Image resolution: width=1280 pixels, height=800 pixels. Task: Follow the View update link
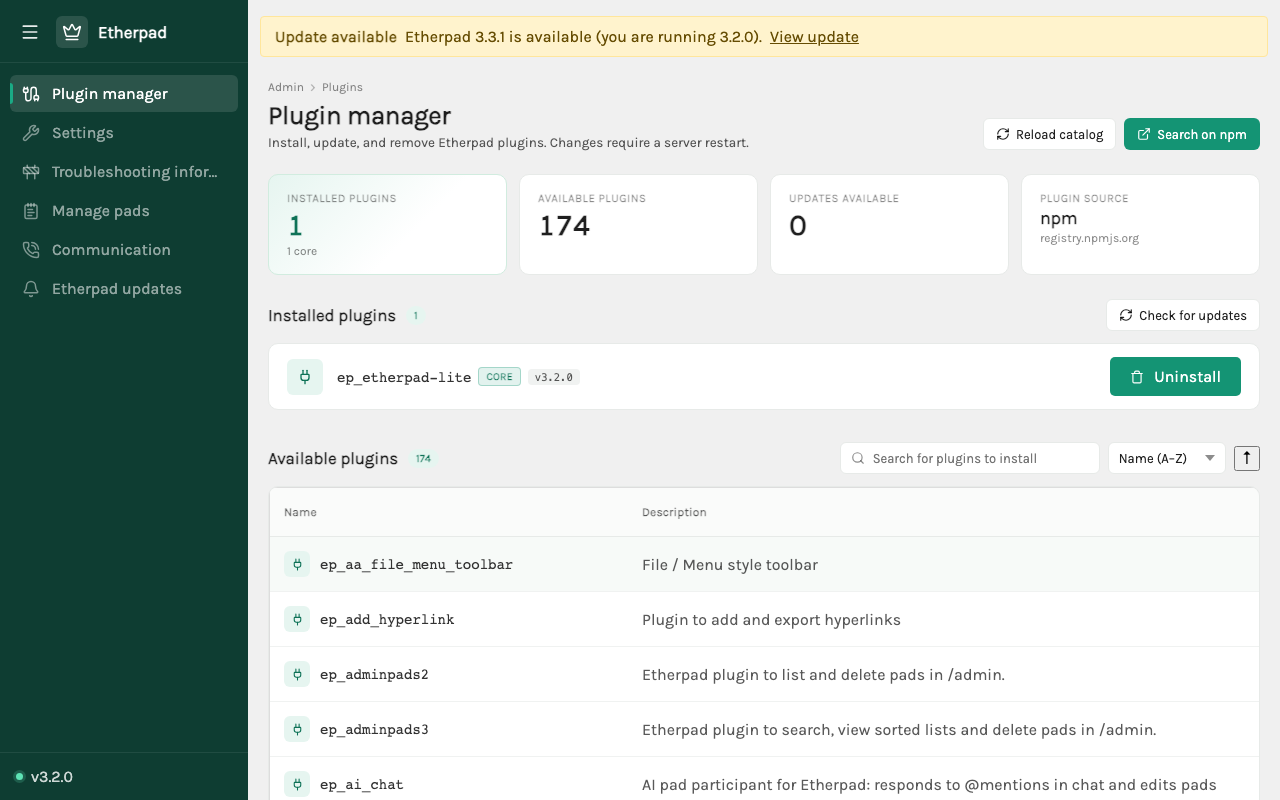(814, 37)
